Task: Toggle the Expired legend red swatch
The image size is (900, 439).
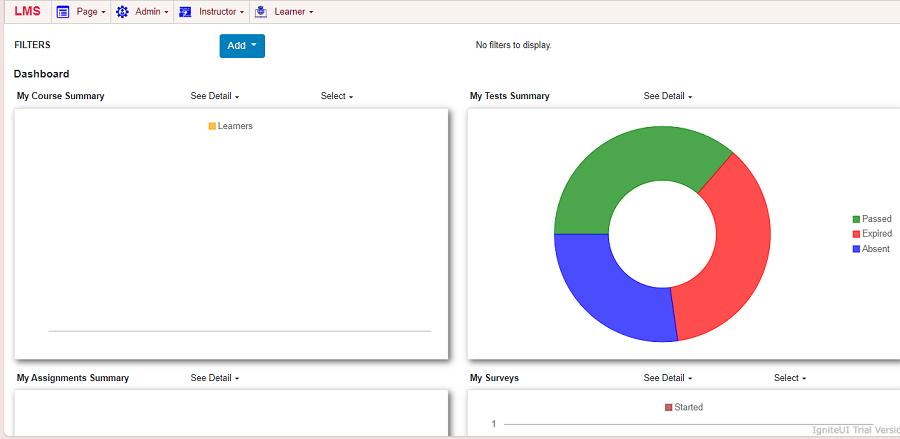Action: 856,234
